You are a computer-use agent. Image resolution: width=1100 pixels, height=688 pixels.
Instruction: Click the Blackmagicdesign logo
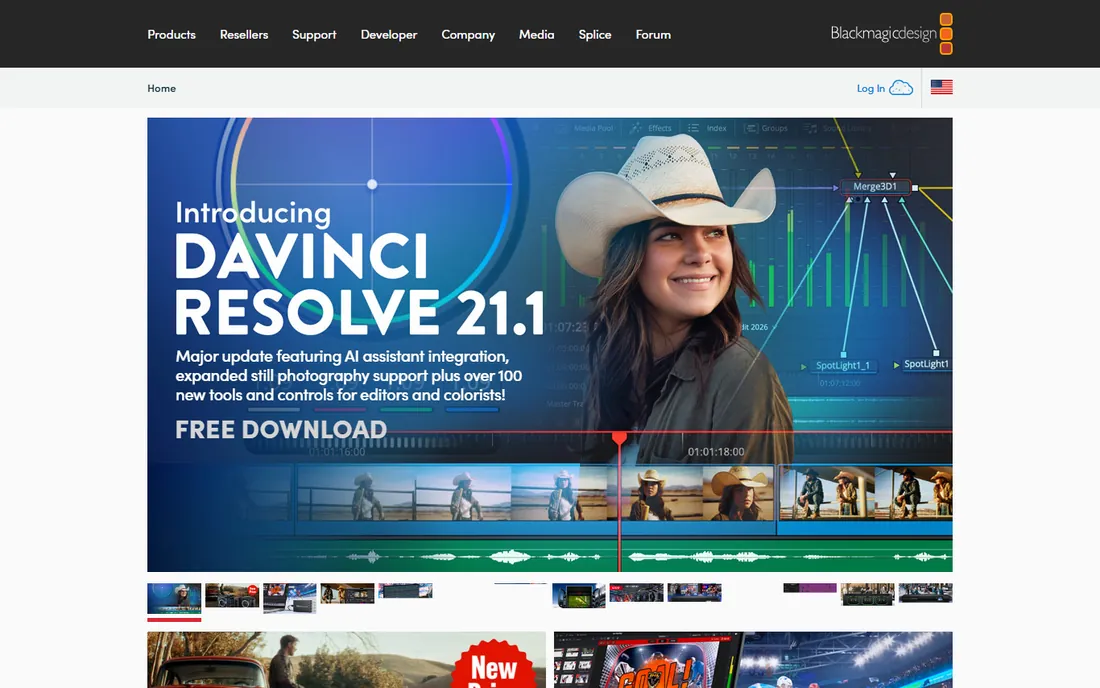[x=891, y=34]
